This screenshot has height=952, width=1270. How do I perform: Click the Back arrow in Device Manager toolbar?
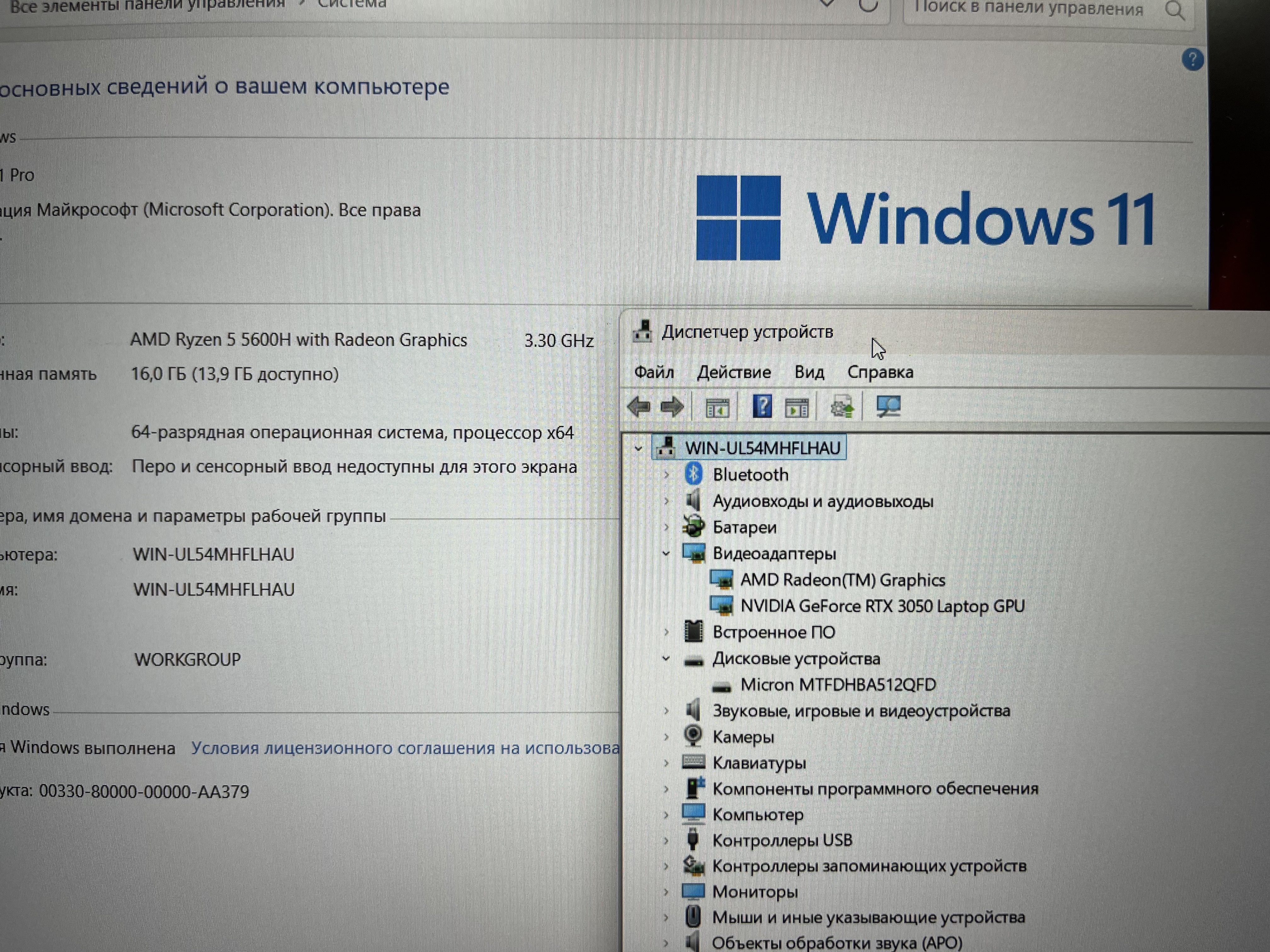(639, 407)
